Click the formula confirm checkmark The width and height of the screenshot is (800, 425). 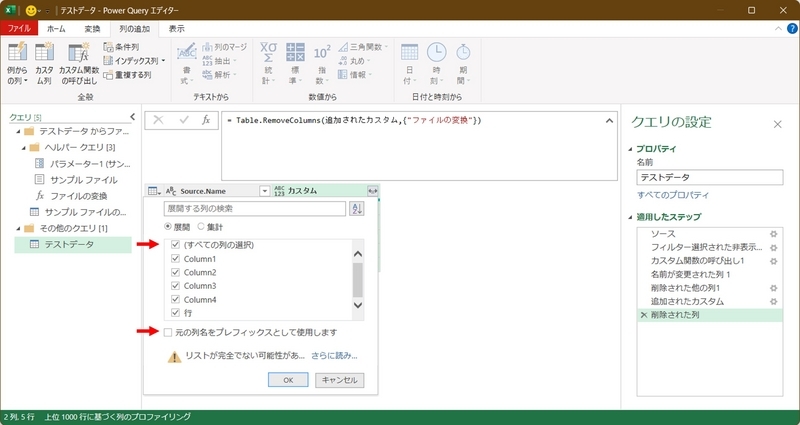(x=184, y=120)
